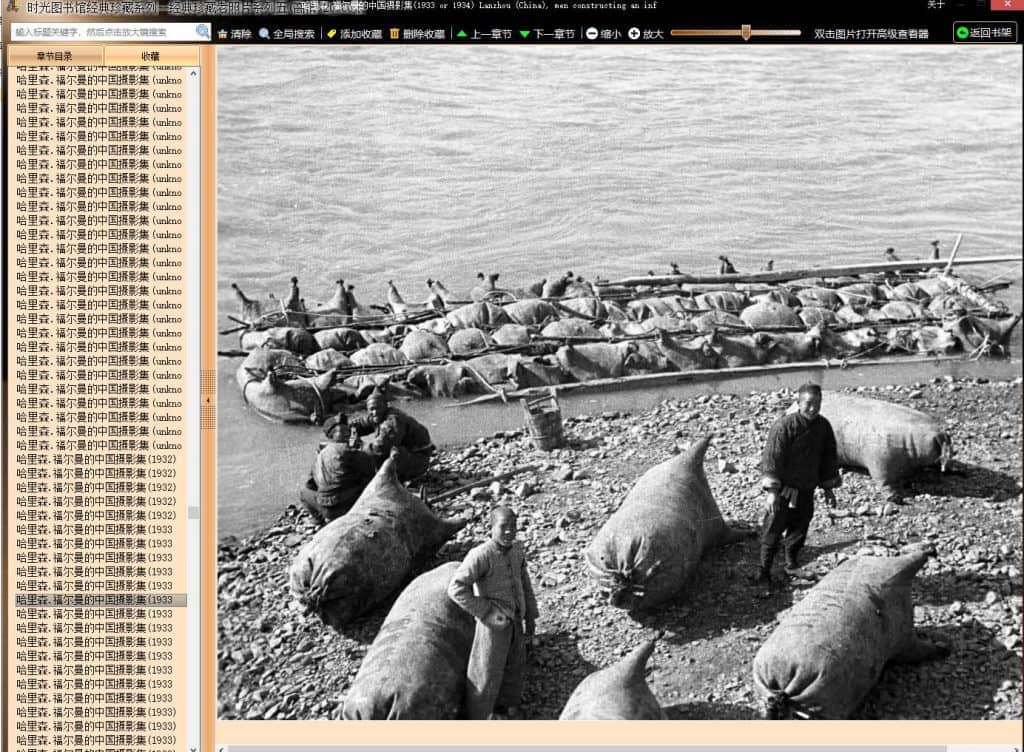Click the magnifier icon in the search box

tap(203, 32)
